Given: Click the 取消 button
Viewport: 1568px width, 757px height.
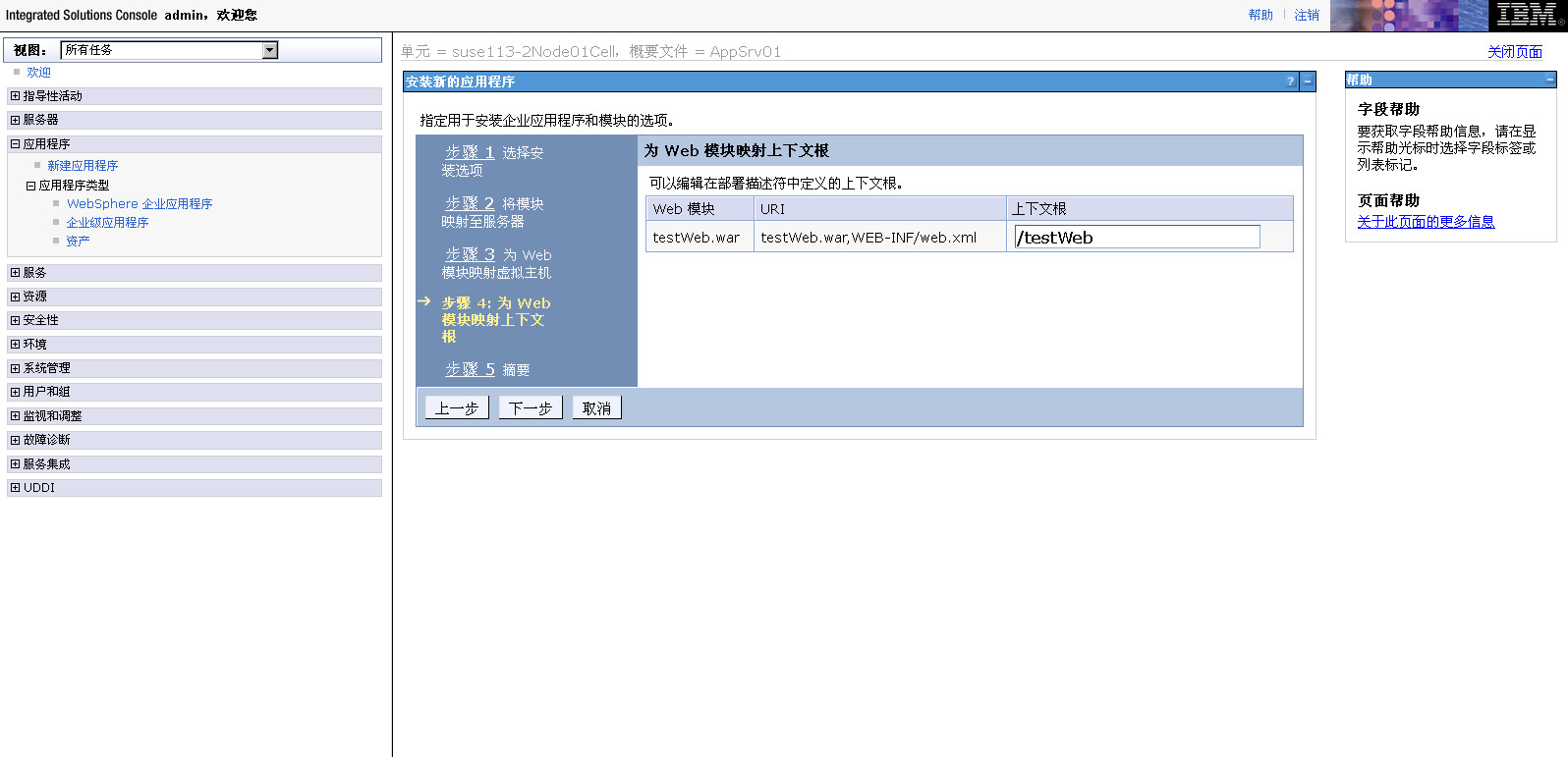Looking at the screenshot, I should pyautogui.click(x=596, y=407).
